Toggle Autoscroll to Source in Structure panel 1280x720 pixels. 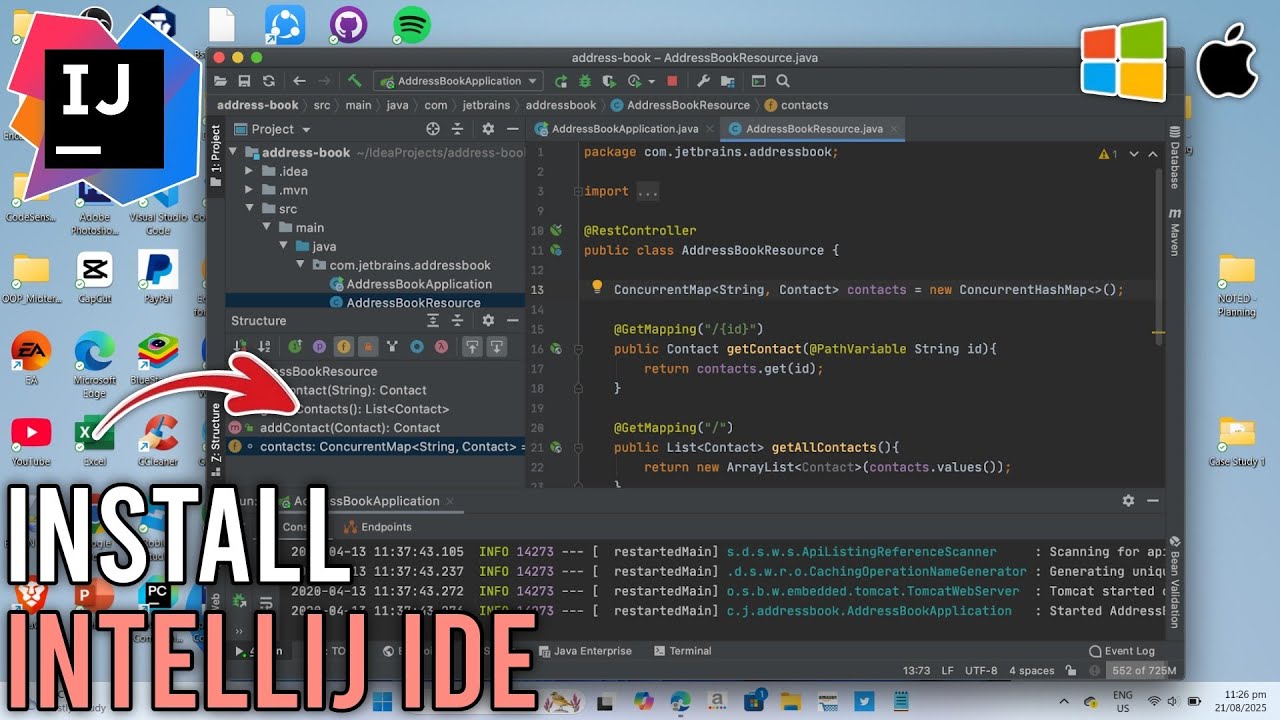point(472,346)
